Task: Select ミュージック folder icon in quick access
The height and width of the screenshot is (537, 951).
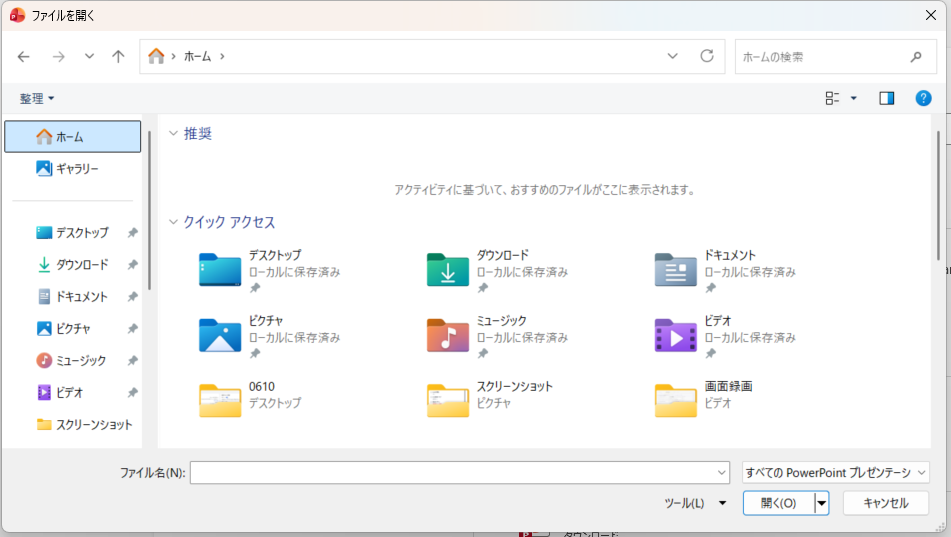Action: click(448, 335)
